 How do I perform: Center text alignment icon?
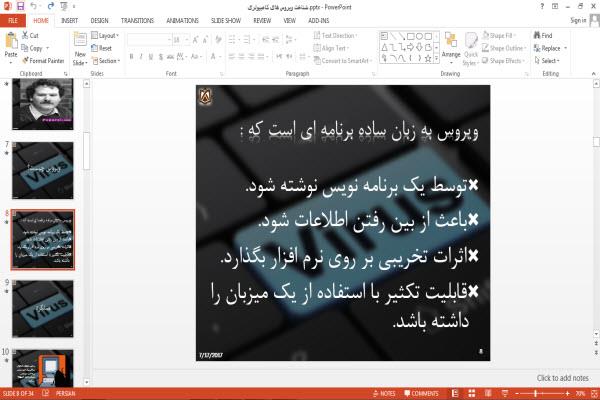point(241,57)
